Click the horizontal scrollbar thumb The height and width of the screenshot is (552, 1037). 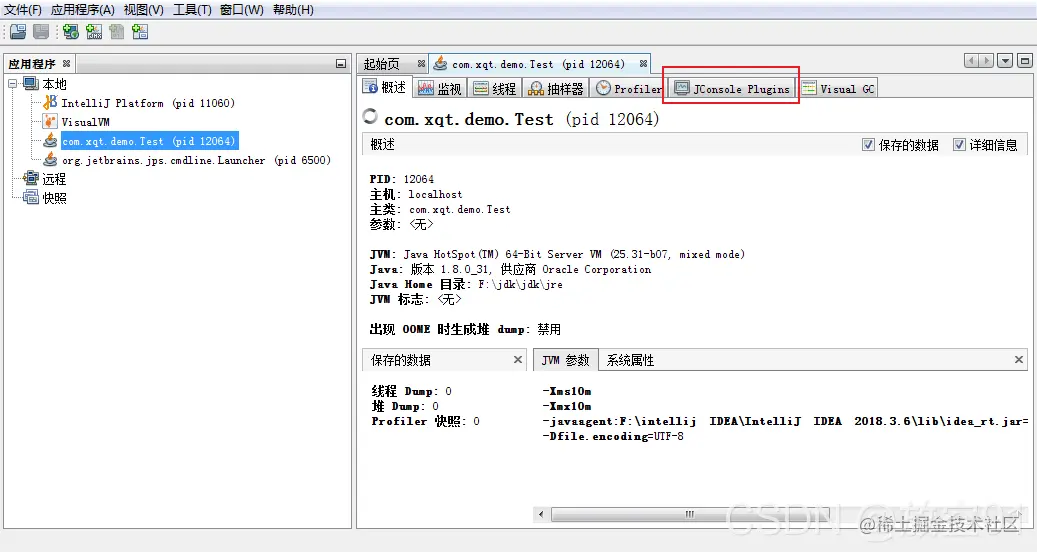point(689,514)
